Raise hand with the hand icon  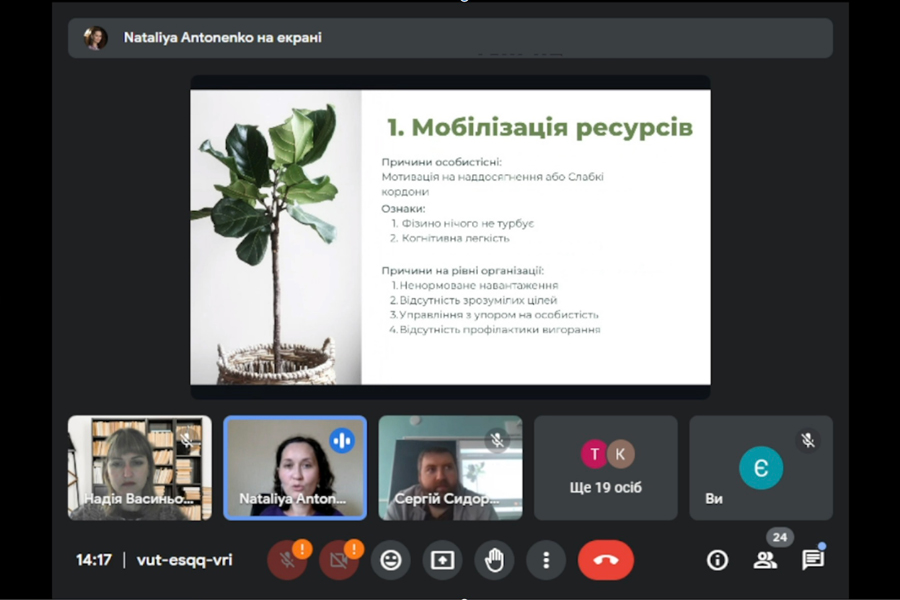[494, 560]
